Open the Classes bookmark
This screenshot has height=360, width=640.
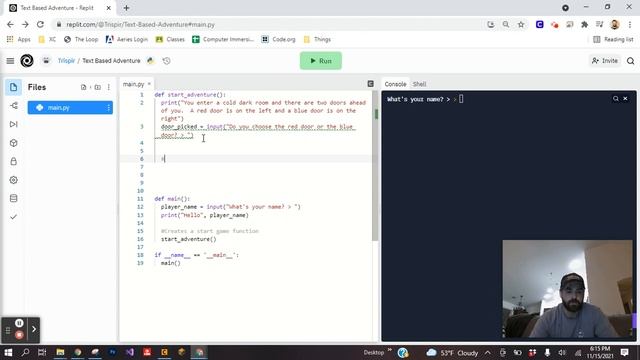170,40
